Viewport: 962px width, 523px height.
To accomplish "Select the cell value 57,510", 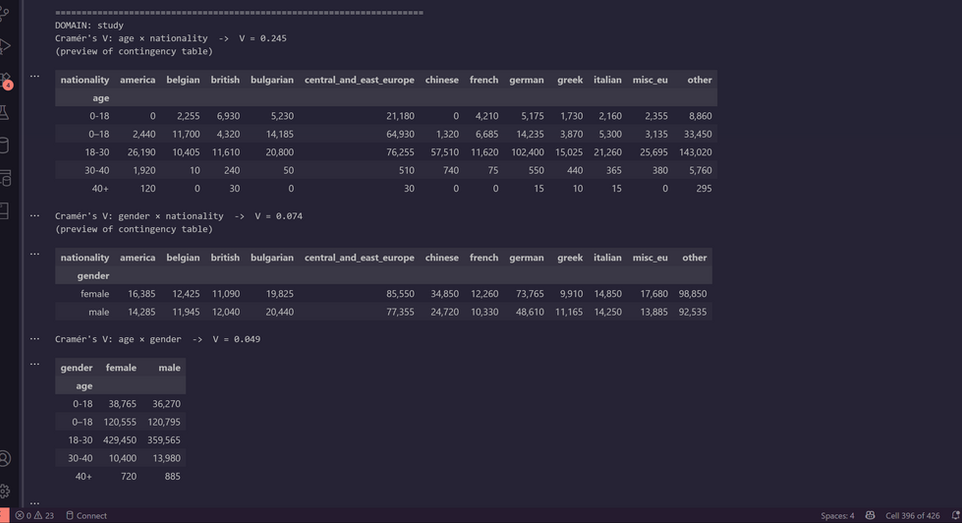I will (x=445, y=152).
